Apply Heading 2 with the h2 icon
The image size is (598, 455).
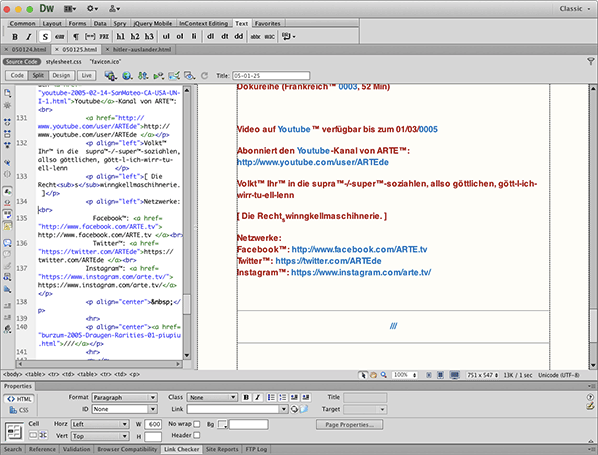(135, 37)
